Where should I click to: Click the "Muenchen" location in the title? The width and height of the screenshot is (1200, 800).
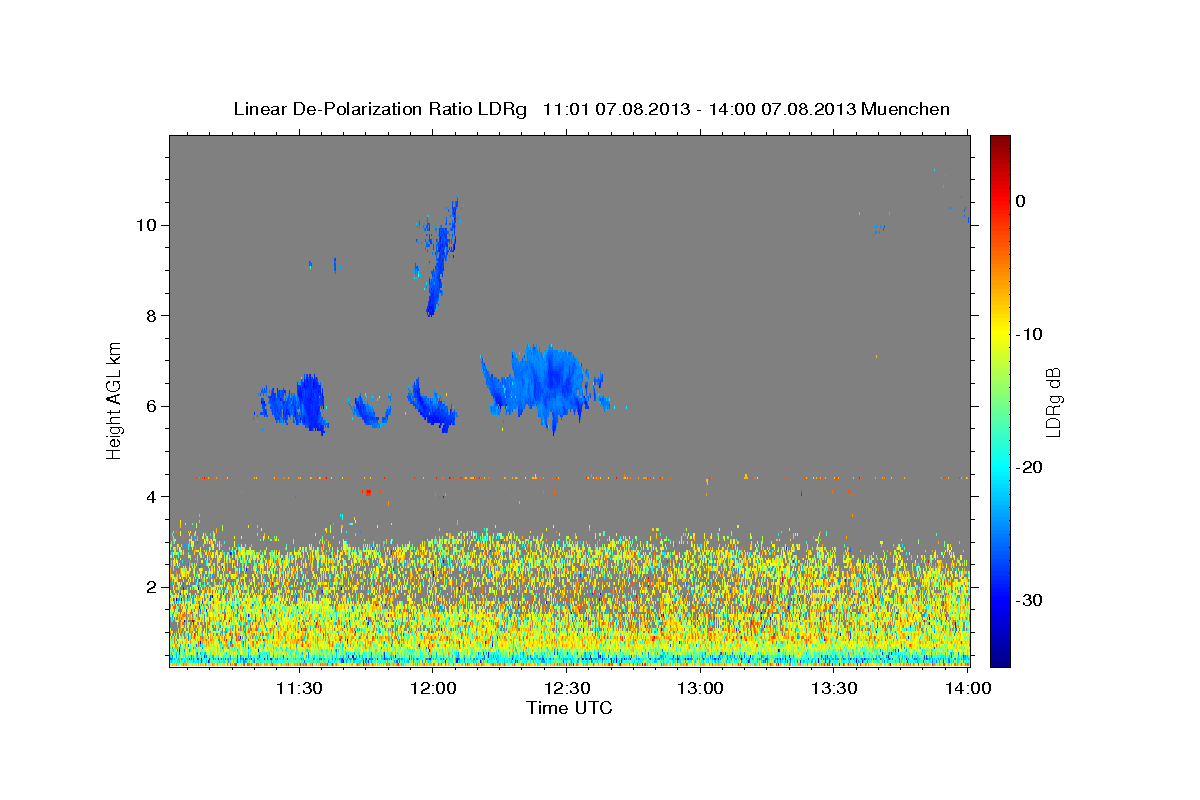pos(905,109)
